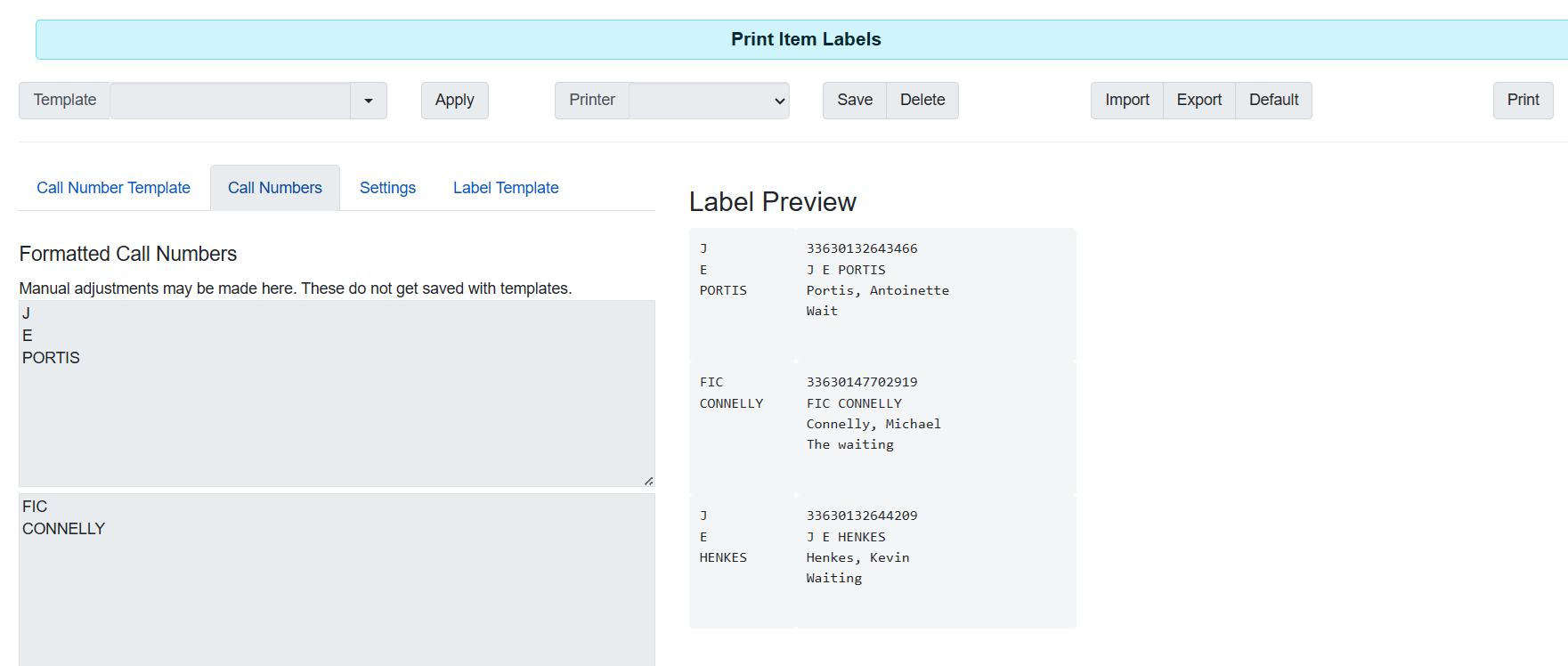
Task: Click the Print Item Labels title banner
Action: tap(801, 39)
